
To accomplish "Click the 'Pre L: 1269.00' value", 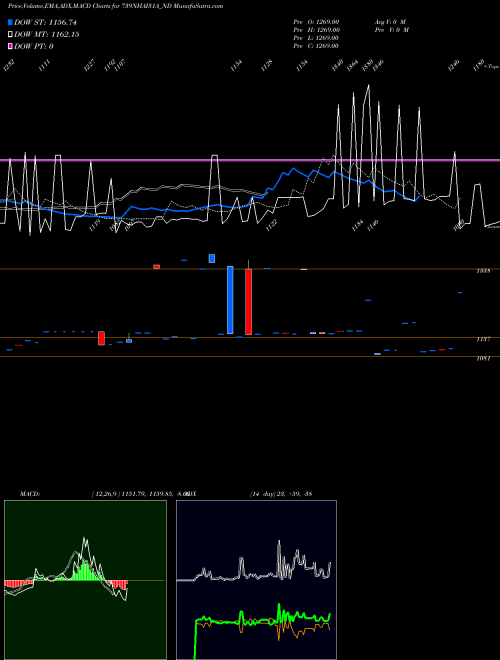I will tap(316, 38).
